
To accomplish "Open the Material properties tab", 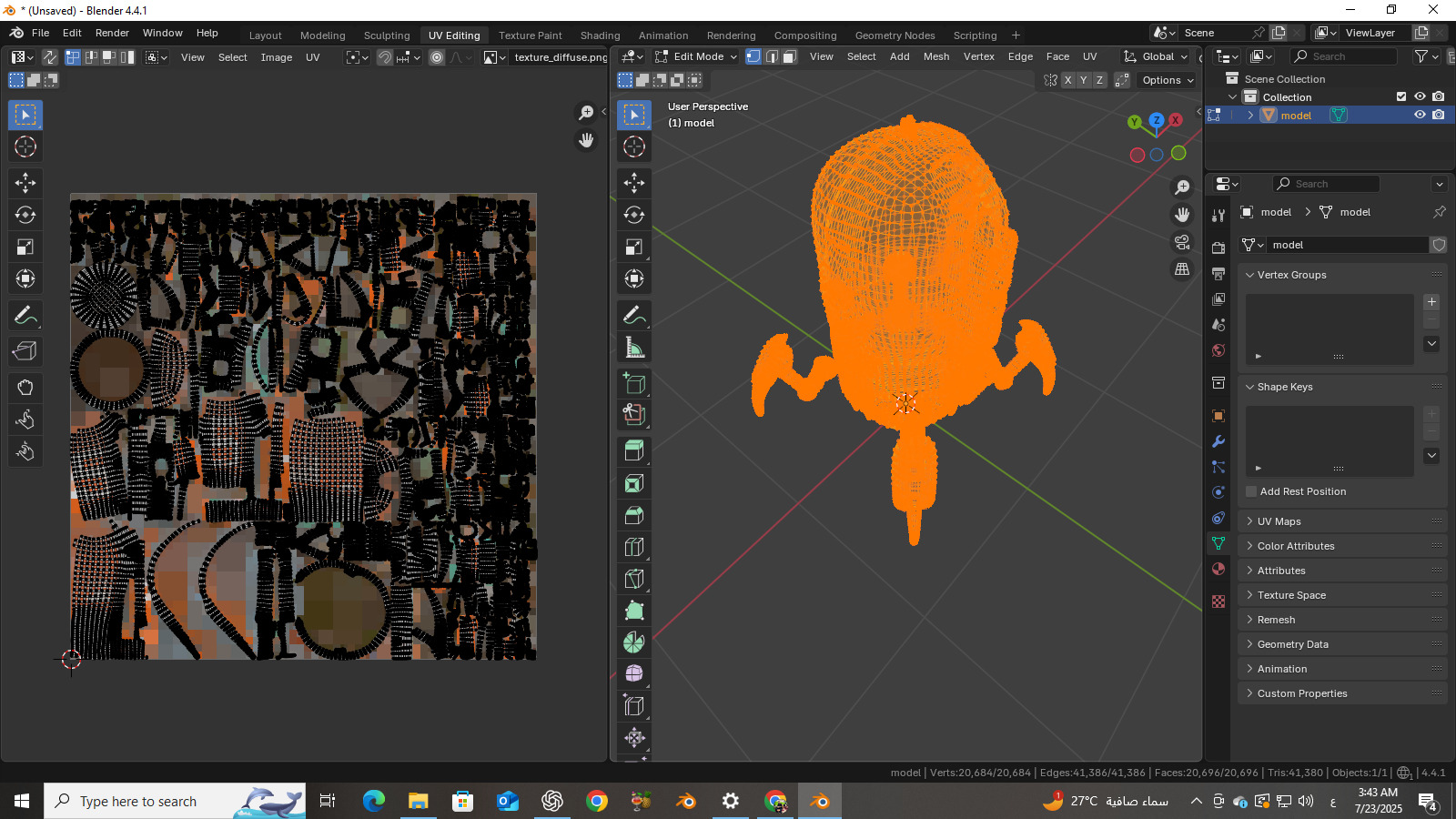I will [x=1218, y=569].
